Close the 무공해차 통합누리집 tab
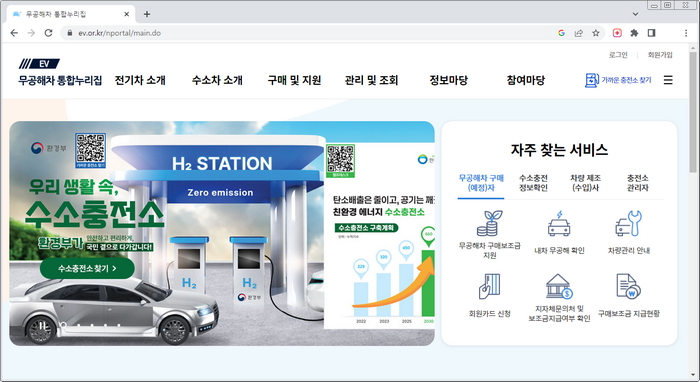The height and width of the screenshot is (382, 700). point(126,14)
